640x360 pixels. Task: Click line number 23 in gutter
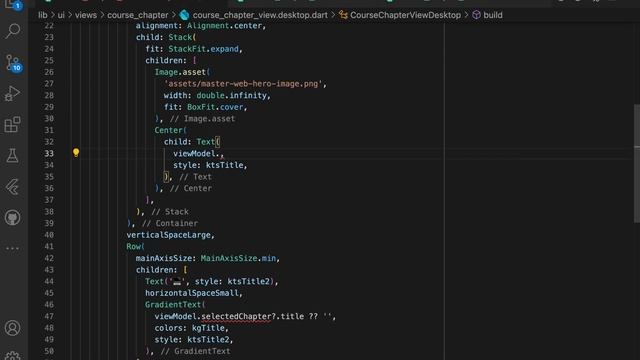pyautogui.click(x=49, y=37)
